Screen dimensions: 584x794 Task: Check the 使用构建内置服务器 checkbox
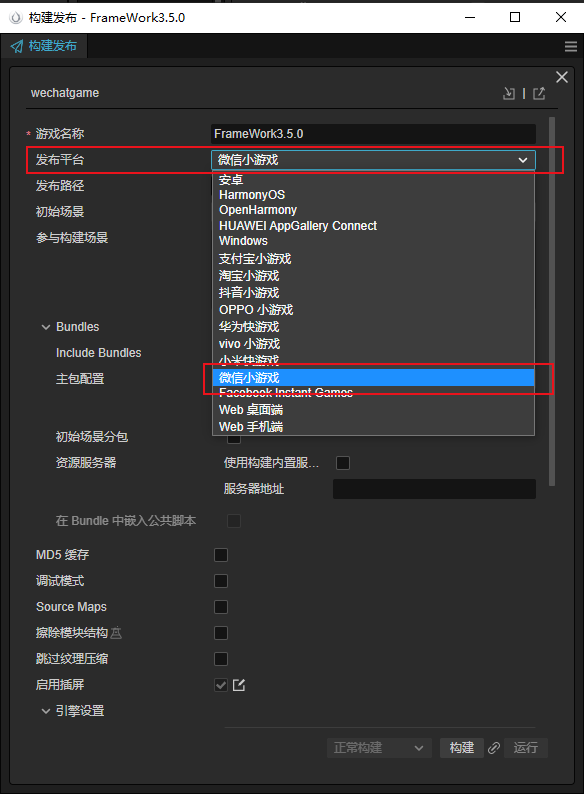click(343, 463)
